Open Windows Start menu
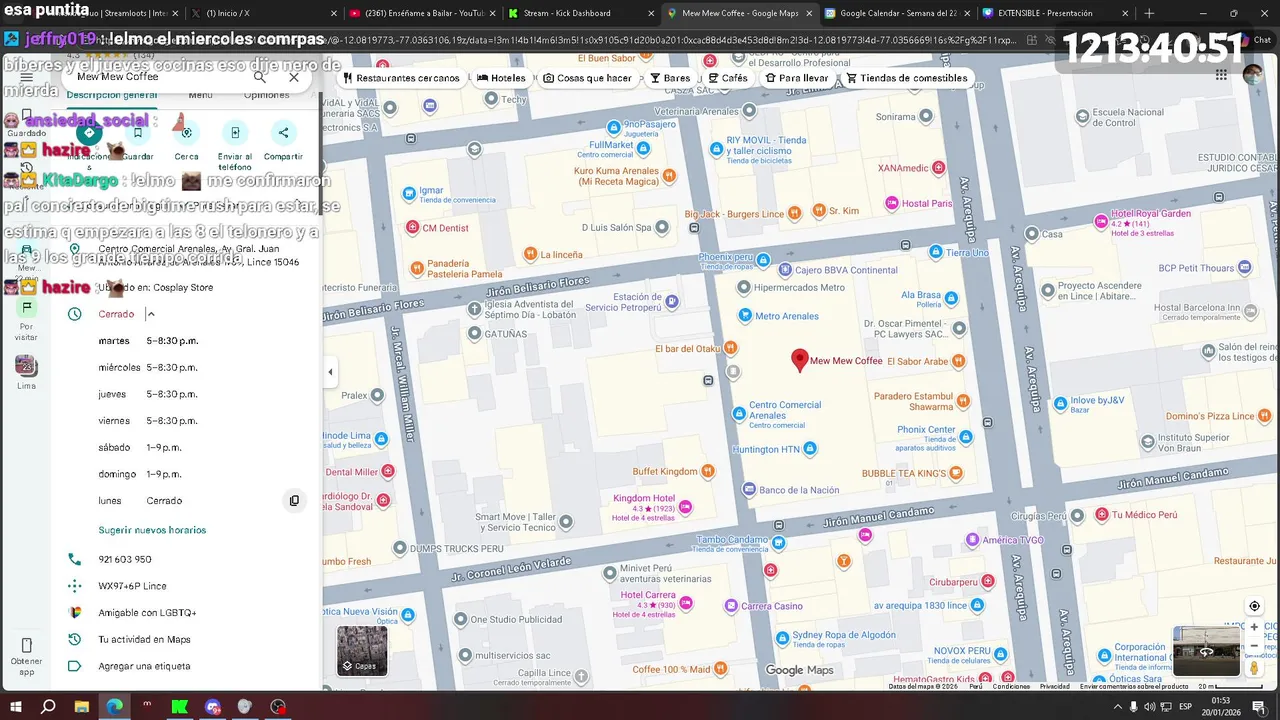Image resolution: width=1280 pixels, height=720 pixels. point(15,707)
